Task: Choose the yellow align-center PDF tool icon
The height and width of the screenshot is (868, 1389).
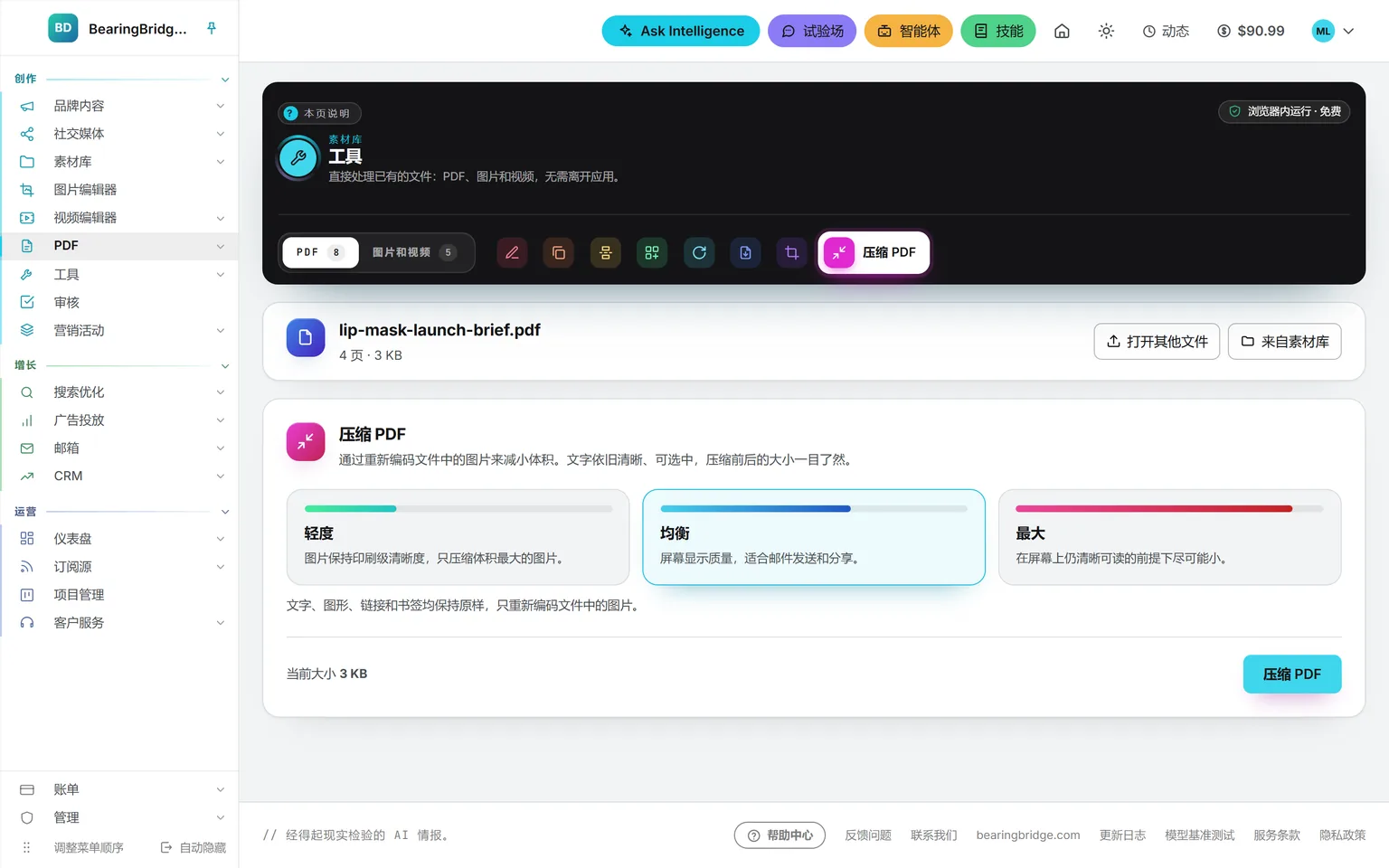Action: [606, 253]
